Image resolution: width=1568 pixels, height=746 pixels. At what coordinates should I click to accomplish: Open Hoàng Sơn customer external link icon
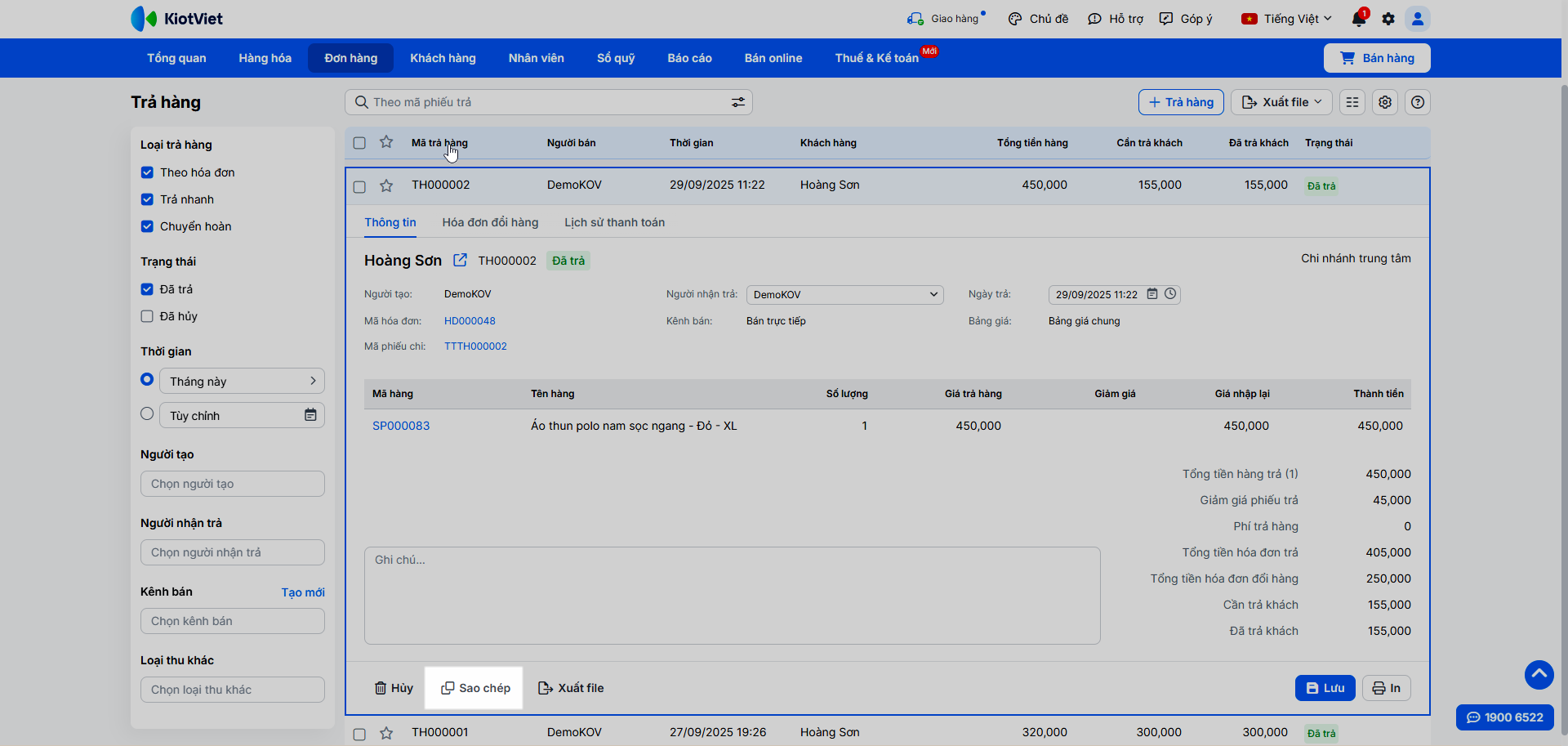pos(460,260)
